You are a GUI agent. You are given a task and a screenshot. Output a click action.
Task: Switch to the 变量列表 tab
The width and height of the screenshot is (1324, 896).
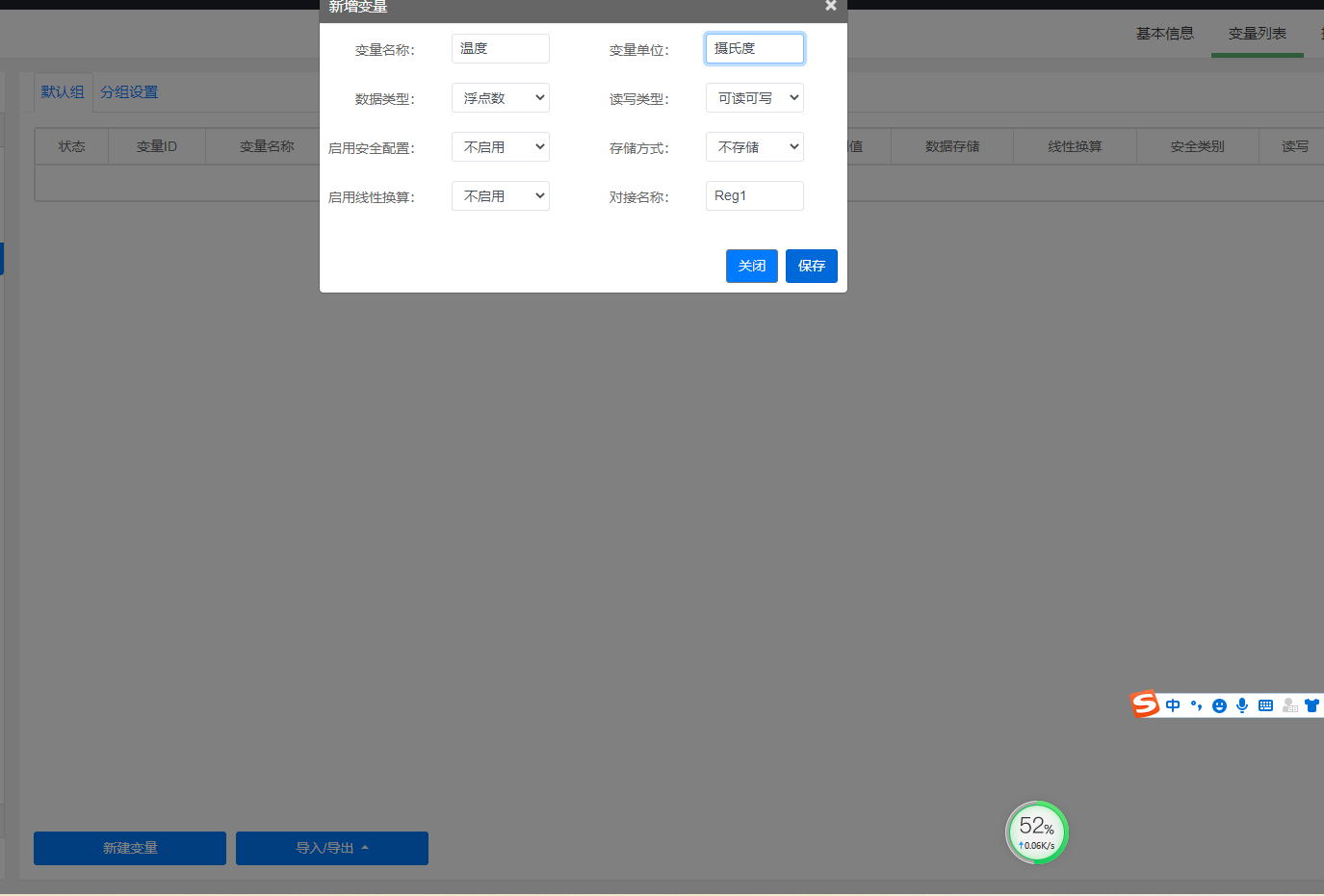(x=1258, y=34)
